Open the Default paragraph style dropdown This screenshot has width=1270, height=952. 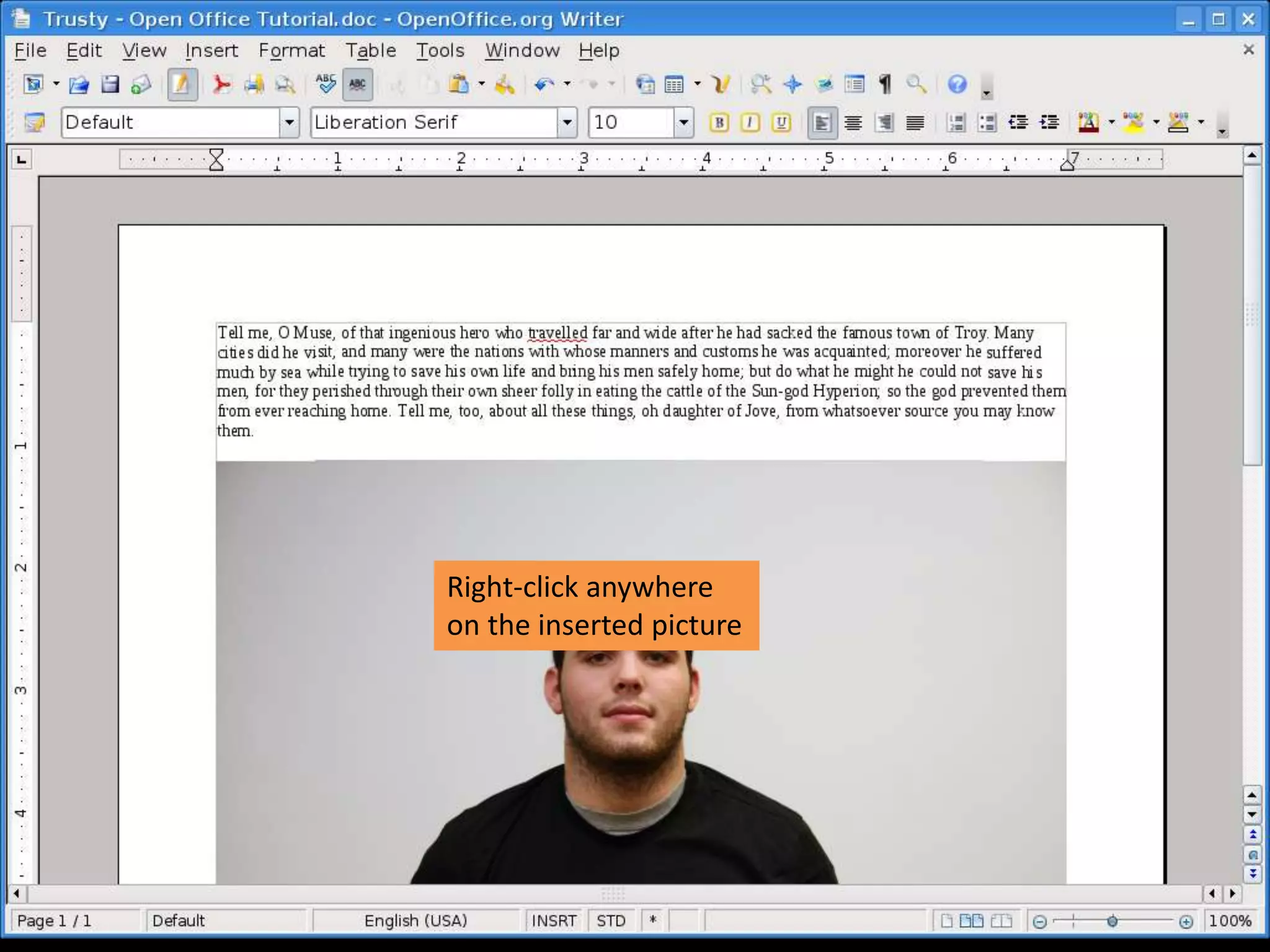tap(289, 123)
